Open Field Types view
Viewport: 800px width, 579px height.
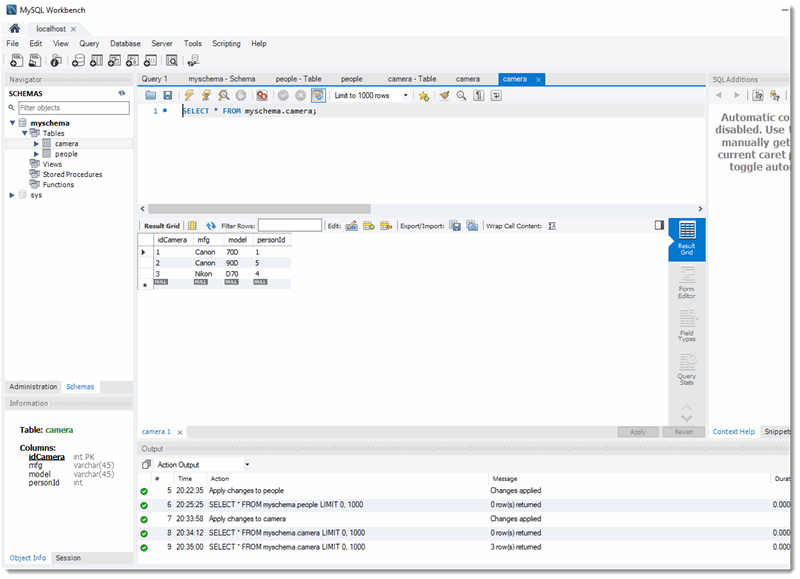(x=687, y=326)
